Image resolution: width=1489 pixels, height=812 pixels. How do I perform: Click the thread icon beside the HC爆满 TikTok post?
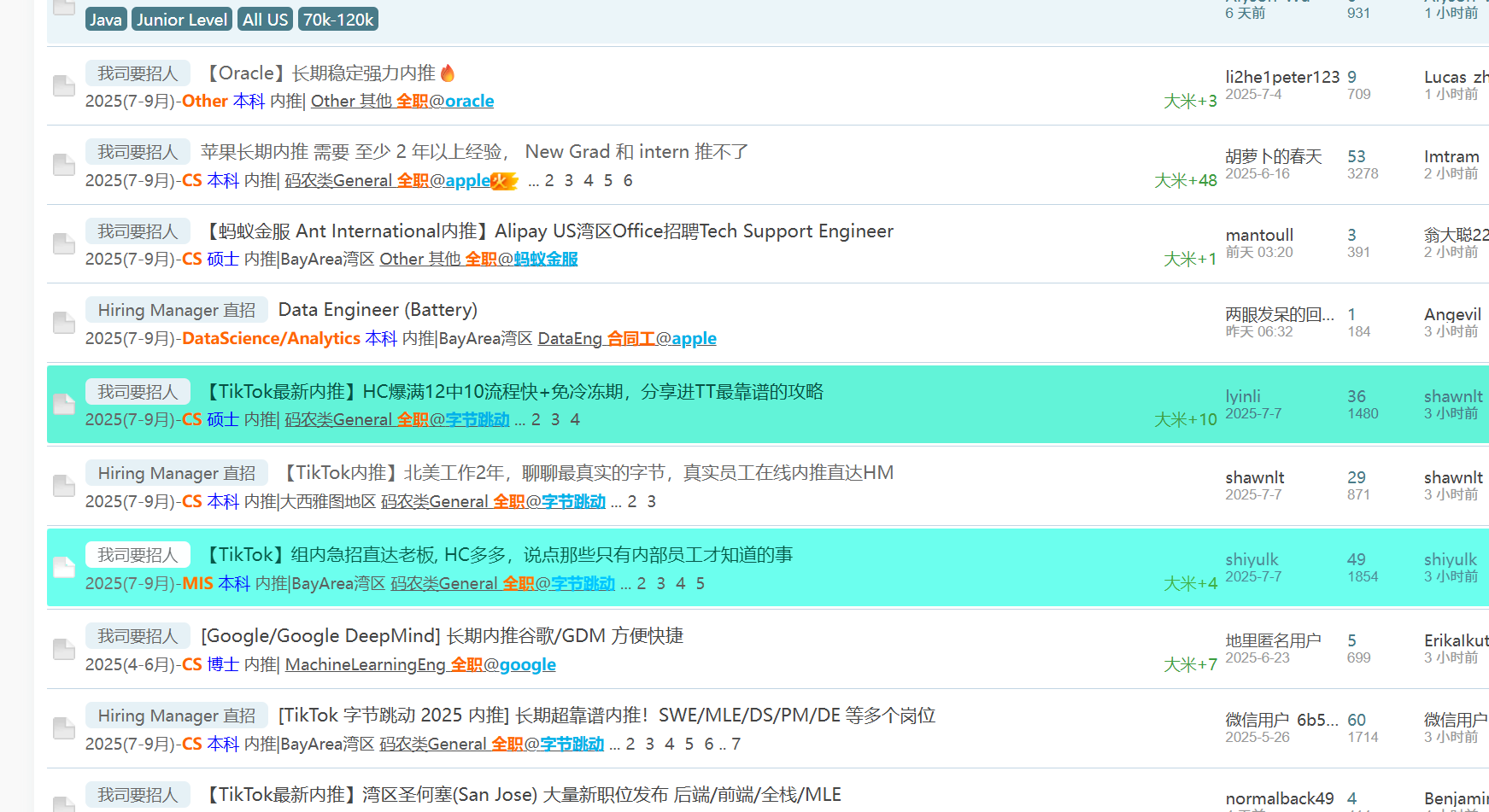[64, 404]
